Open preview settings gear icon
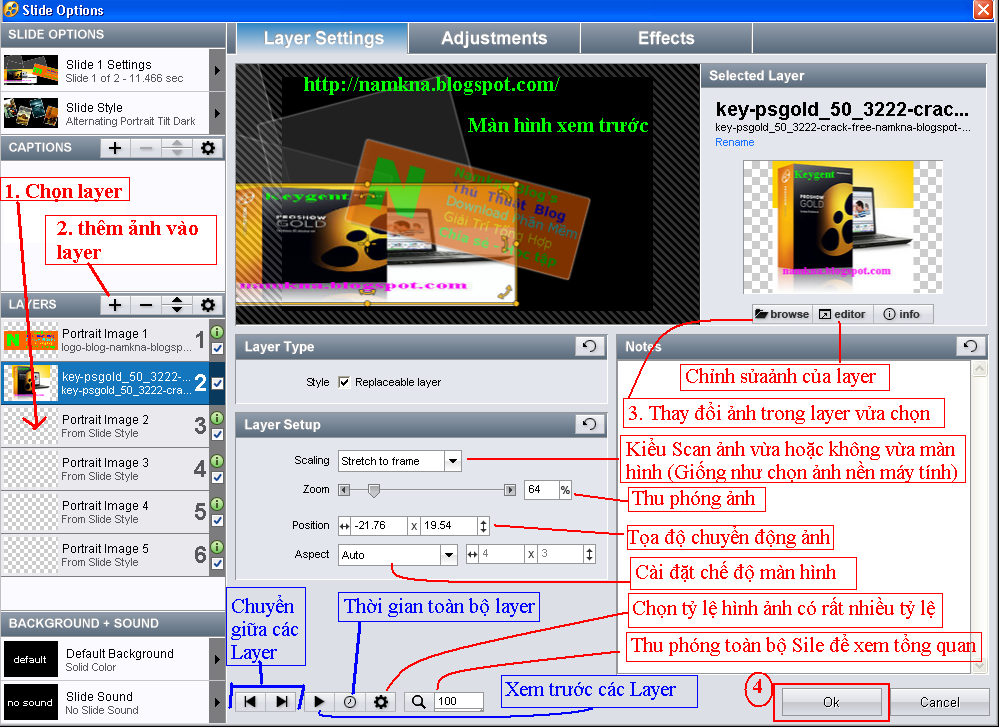The height and width of the screenshot is (728, 999). coord(381,701)
